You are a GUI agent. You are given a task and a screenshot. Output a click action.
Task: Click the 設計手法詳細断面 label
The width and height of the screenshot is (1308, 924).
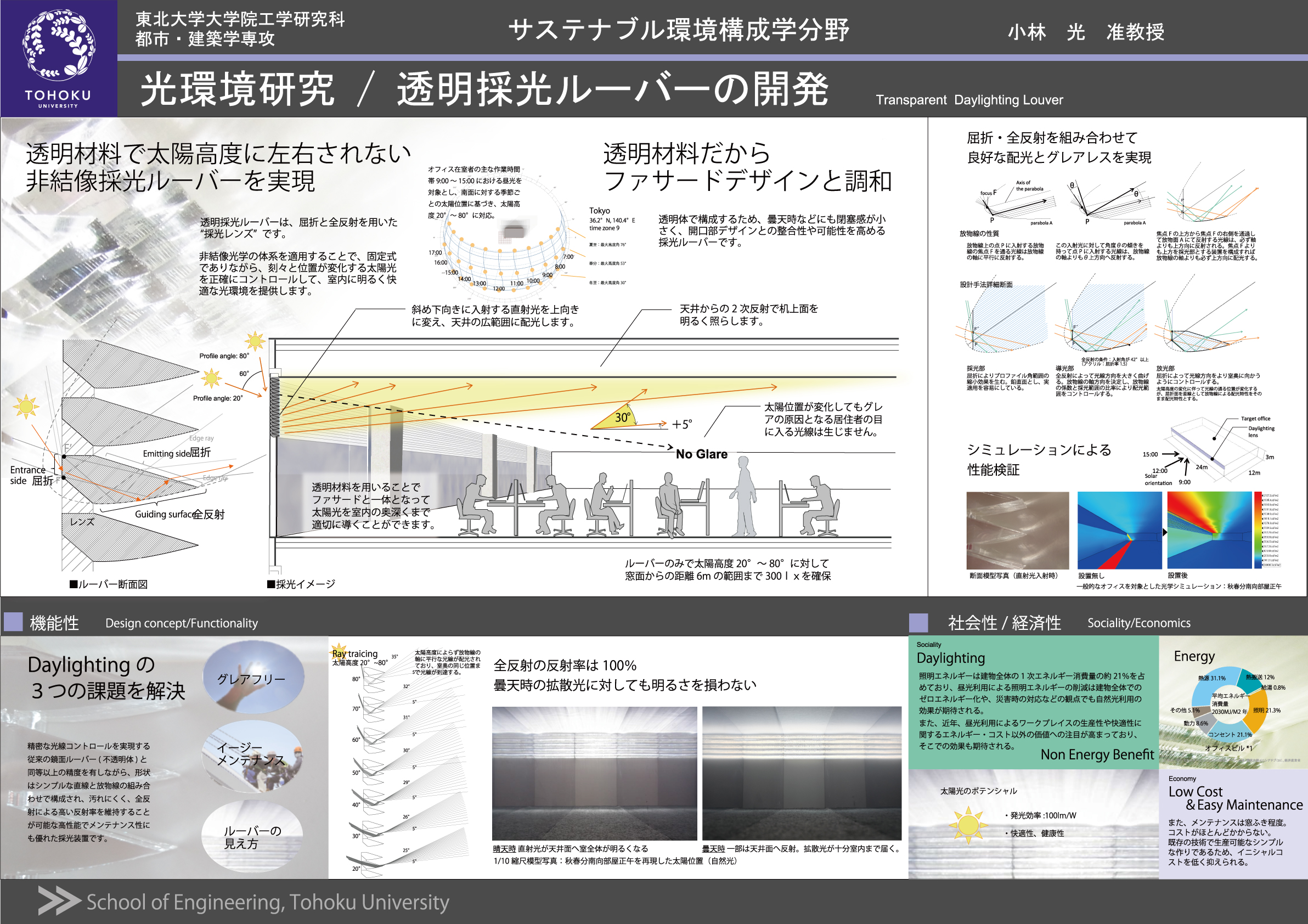986,284
